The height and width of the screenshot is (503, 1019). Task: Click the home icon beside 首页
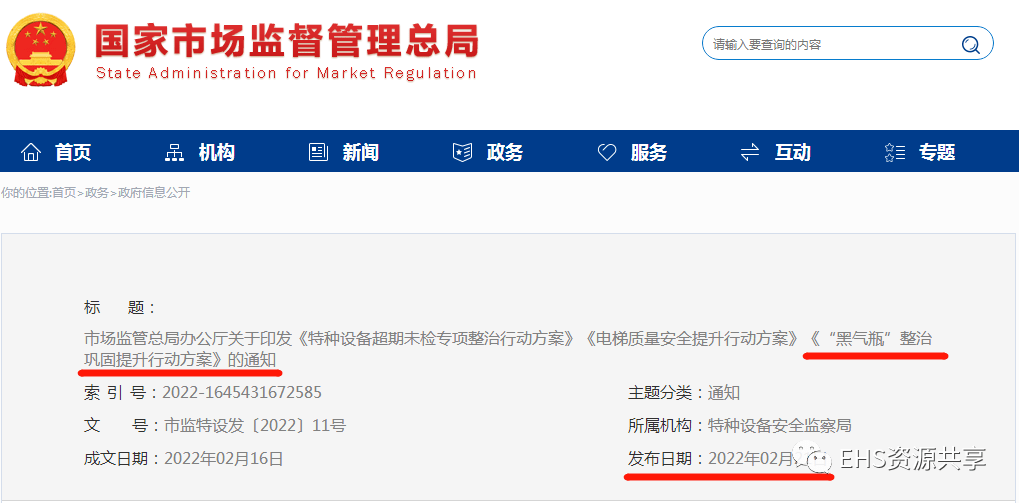31,153
